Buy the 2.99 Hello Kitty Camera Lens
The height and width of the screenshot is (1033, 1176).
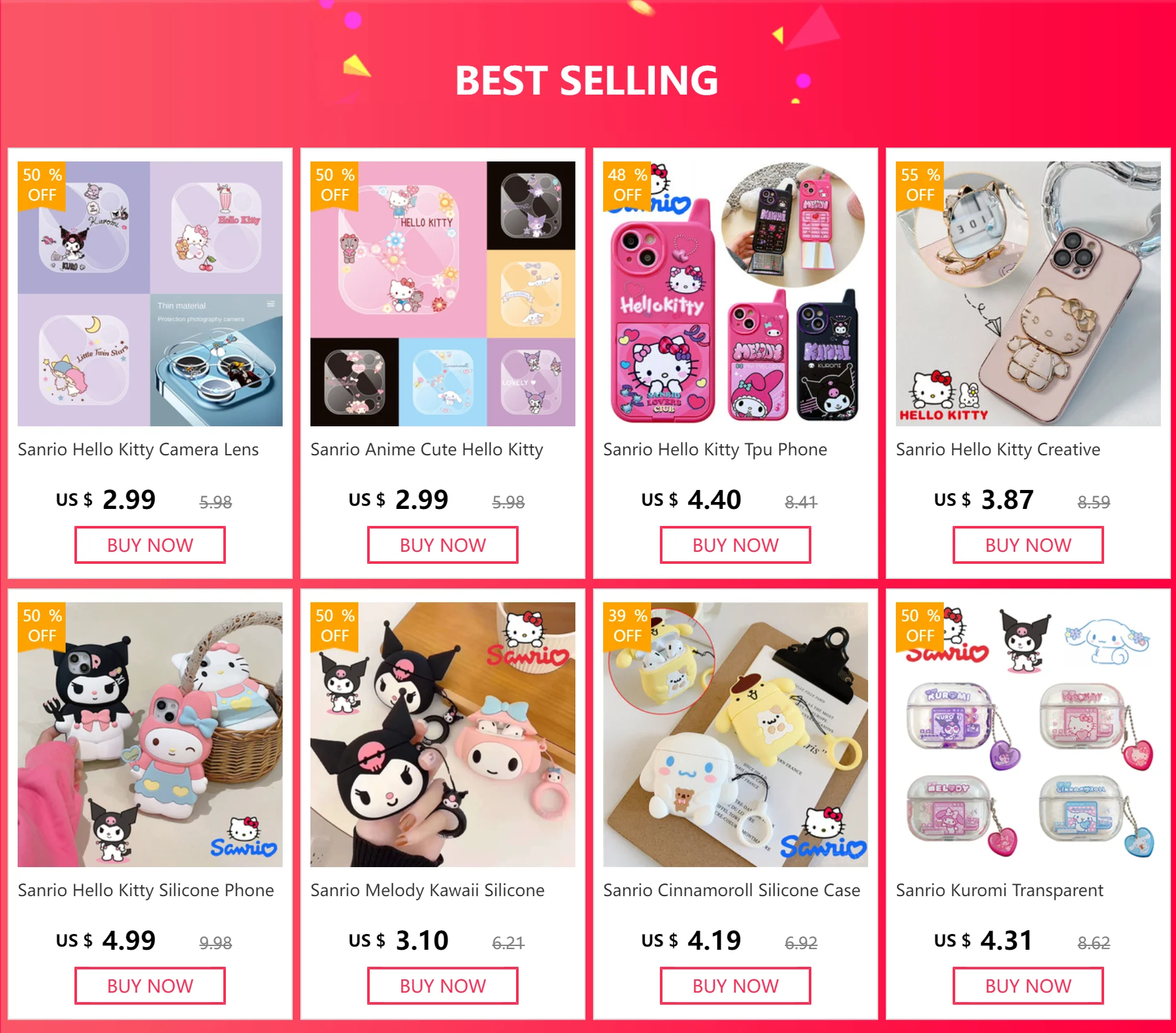(x=150, y=545)
